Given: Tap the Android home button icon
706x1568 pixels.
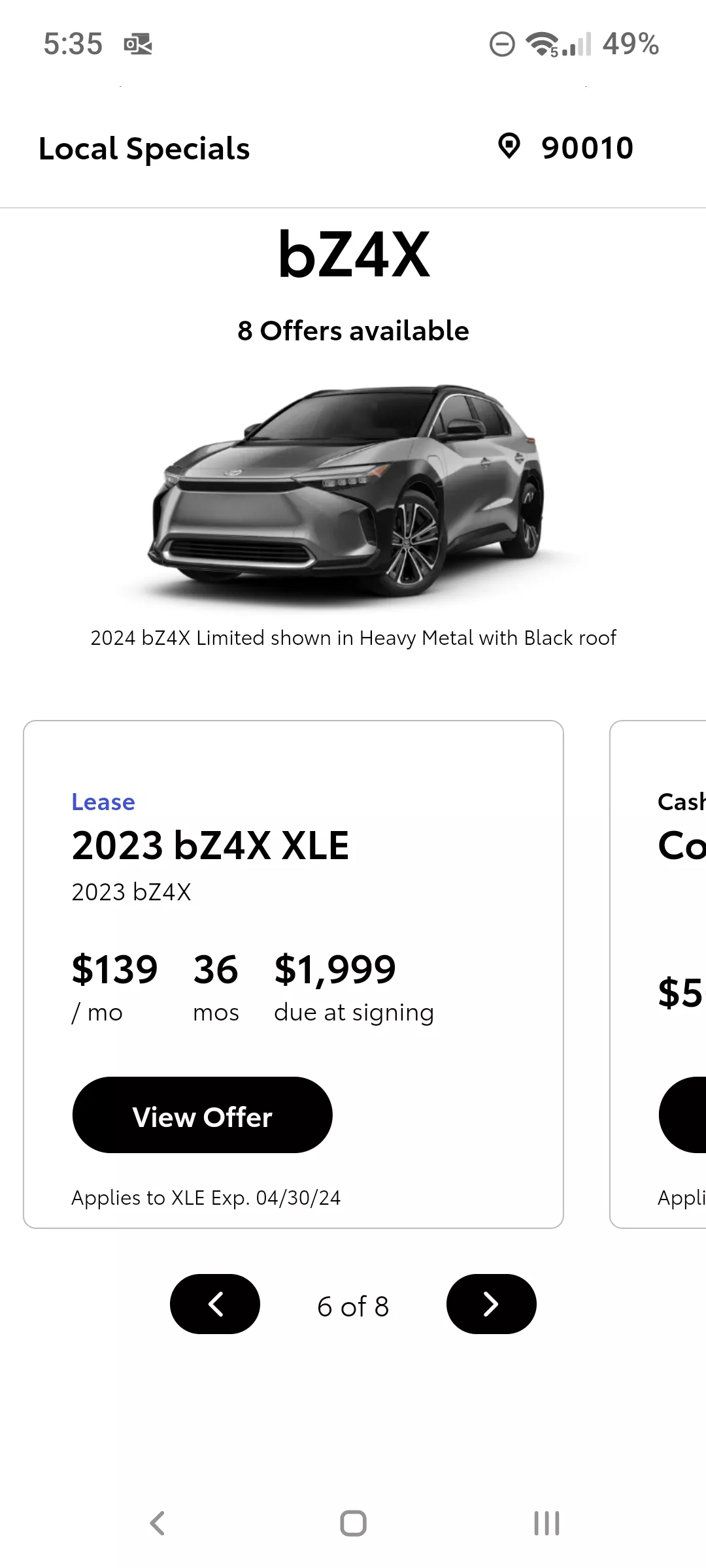Looking at the screenshot, I should tap(353, 1523).
